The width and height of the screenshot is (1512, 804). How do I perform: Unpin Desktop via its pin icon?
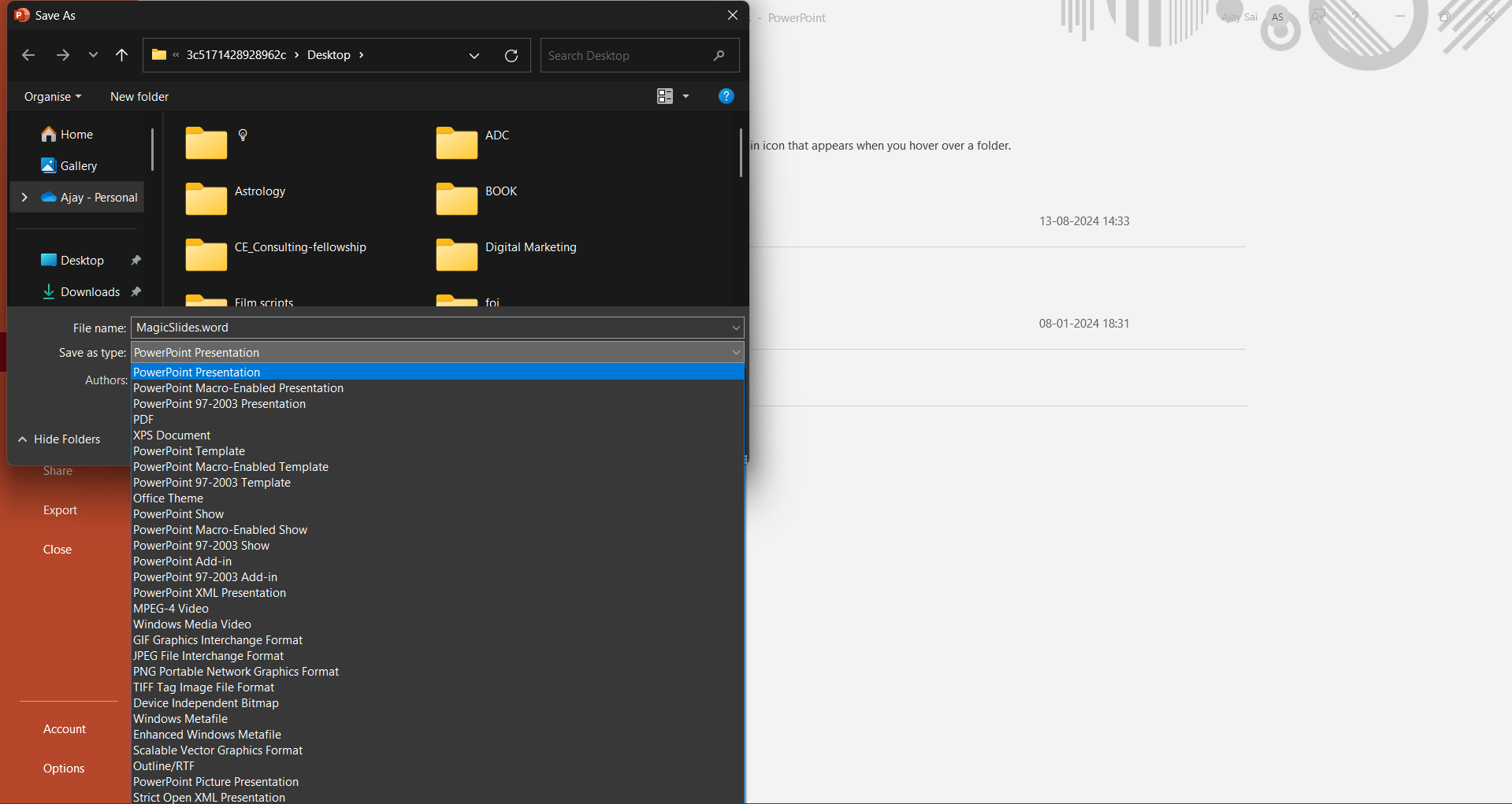click(136, 261)
